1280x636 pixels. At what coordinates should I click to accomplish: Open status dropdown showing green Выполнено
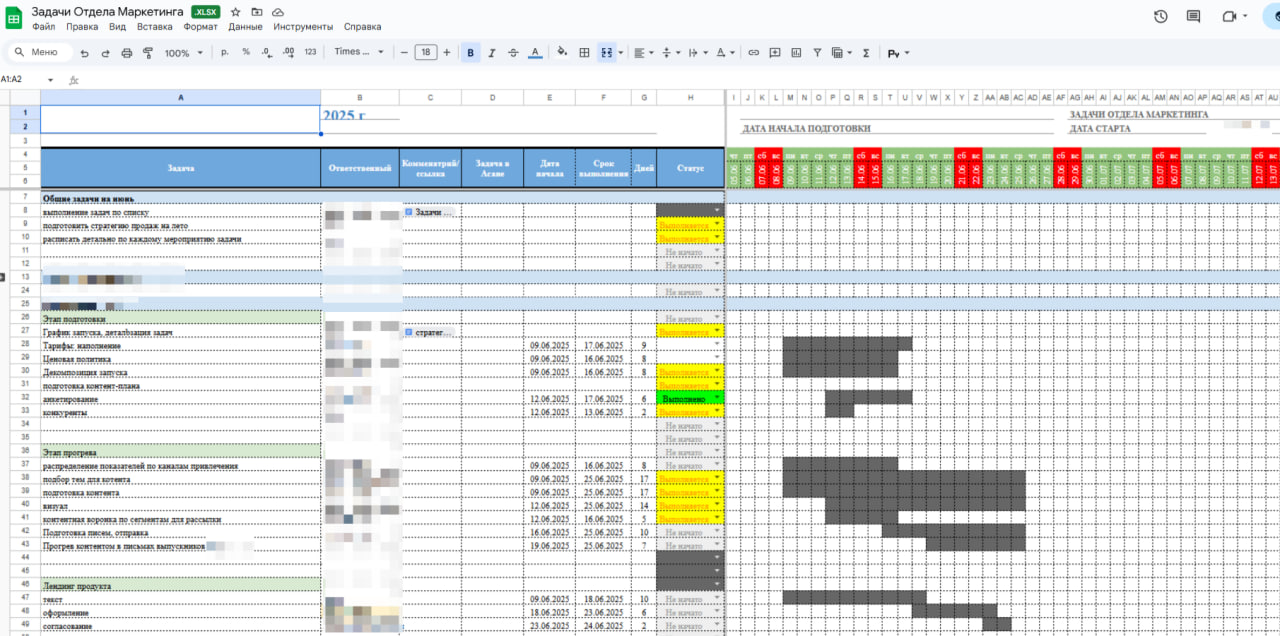[x=718, y=398]
